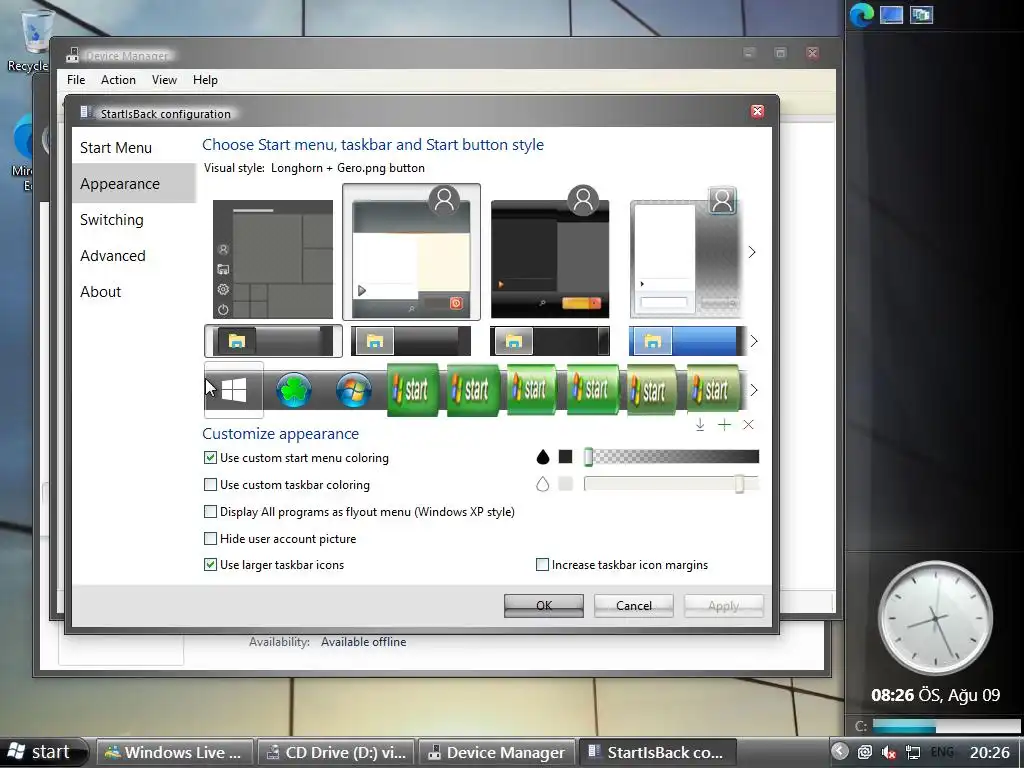This screenshot has height=768, width=1024.
Task: Click the muted volume tray icon
Action: [888, 752]
